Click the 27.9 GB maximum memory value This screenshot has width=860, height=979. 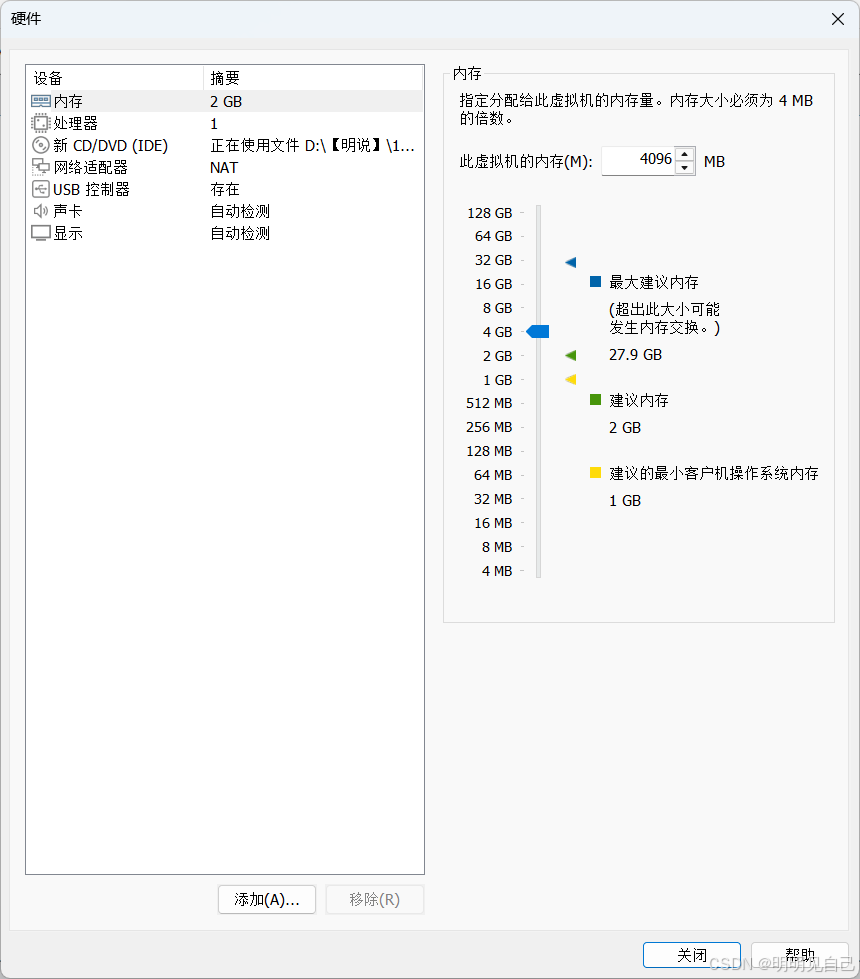coord(635,355)
